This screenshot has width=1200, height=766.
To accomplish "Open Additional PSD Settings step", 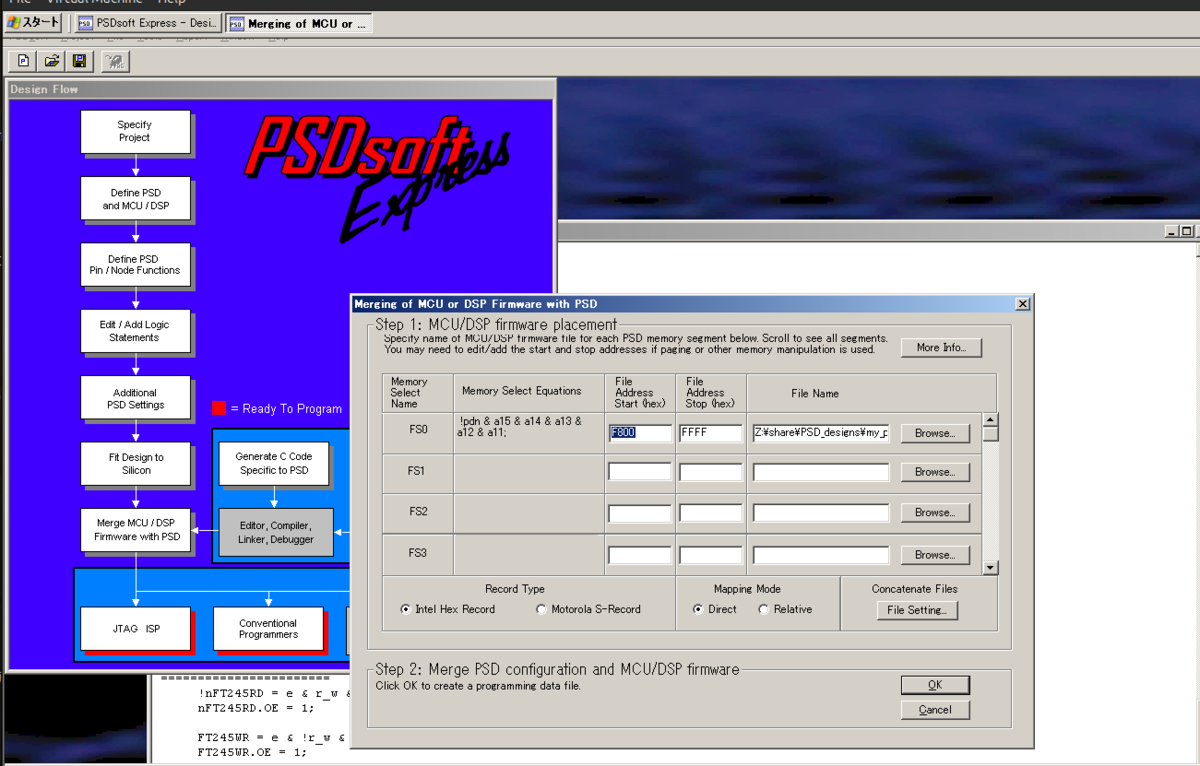I will 135,398.
